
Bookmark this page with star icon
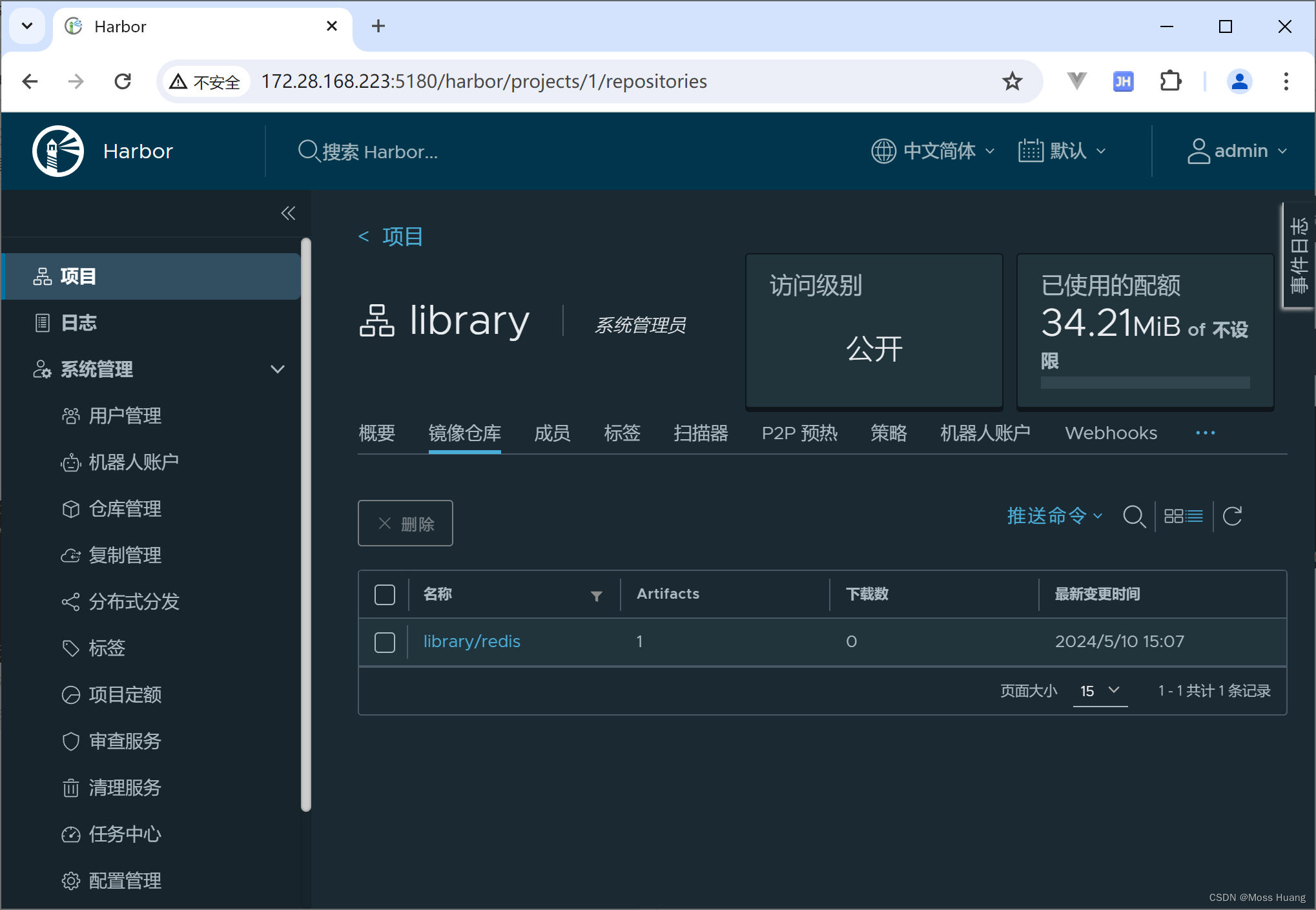tap(1012, 81)
